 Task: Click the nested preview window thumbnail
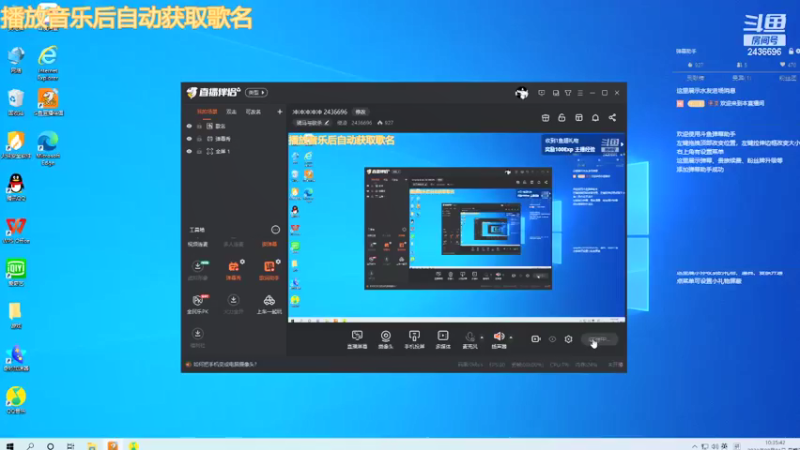point(458,229)
